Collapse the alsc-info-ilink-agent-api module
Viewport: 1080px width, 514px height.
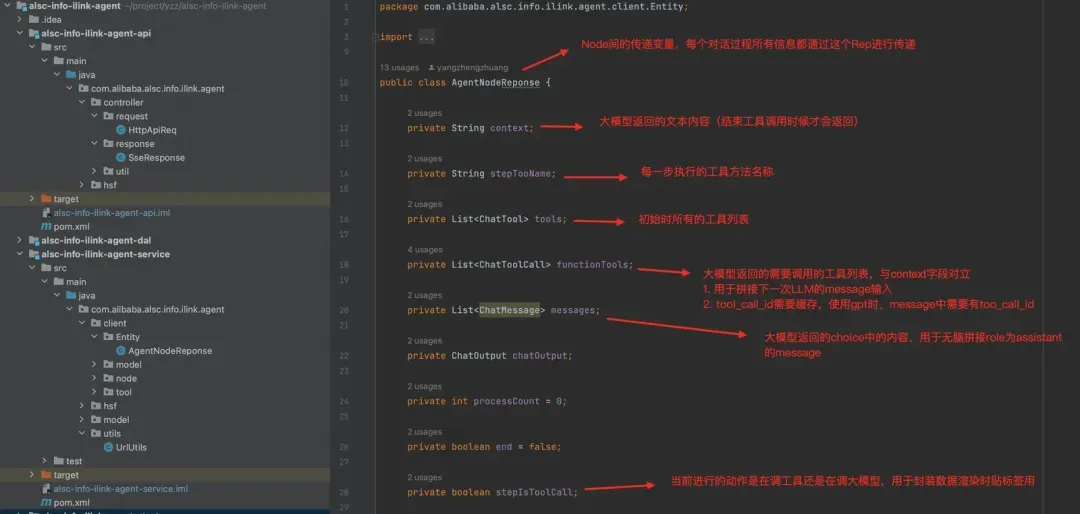[x=19, y=34]
